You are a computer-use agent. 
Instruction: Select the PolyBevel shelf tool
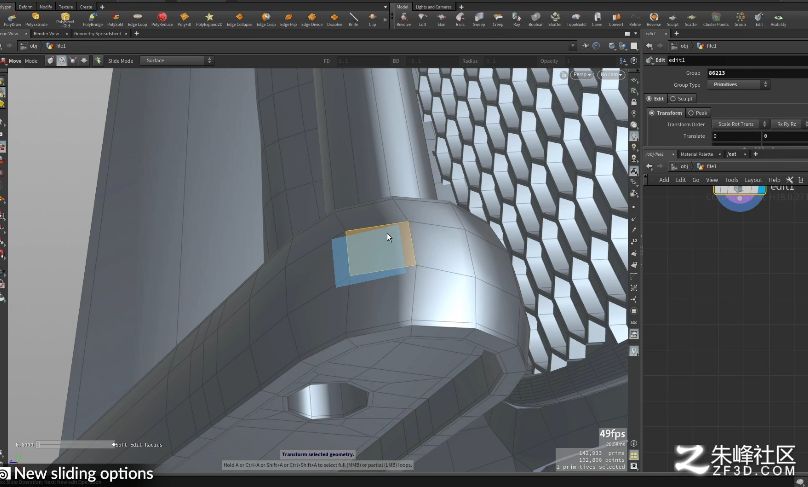click(65, 20)
